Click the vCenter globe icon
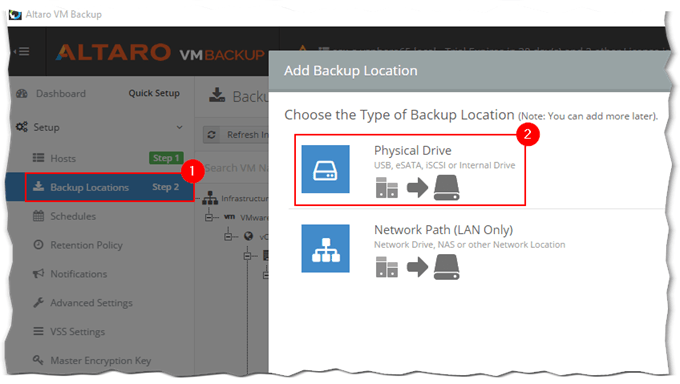Viewport: 680px width, 384px height. click(248, 236)
